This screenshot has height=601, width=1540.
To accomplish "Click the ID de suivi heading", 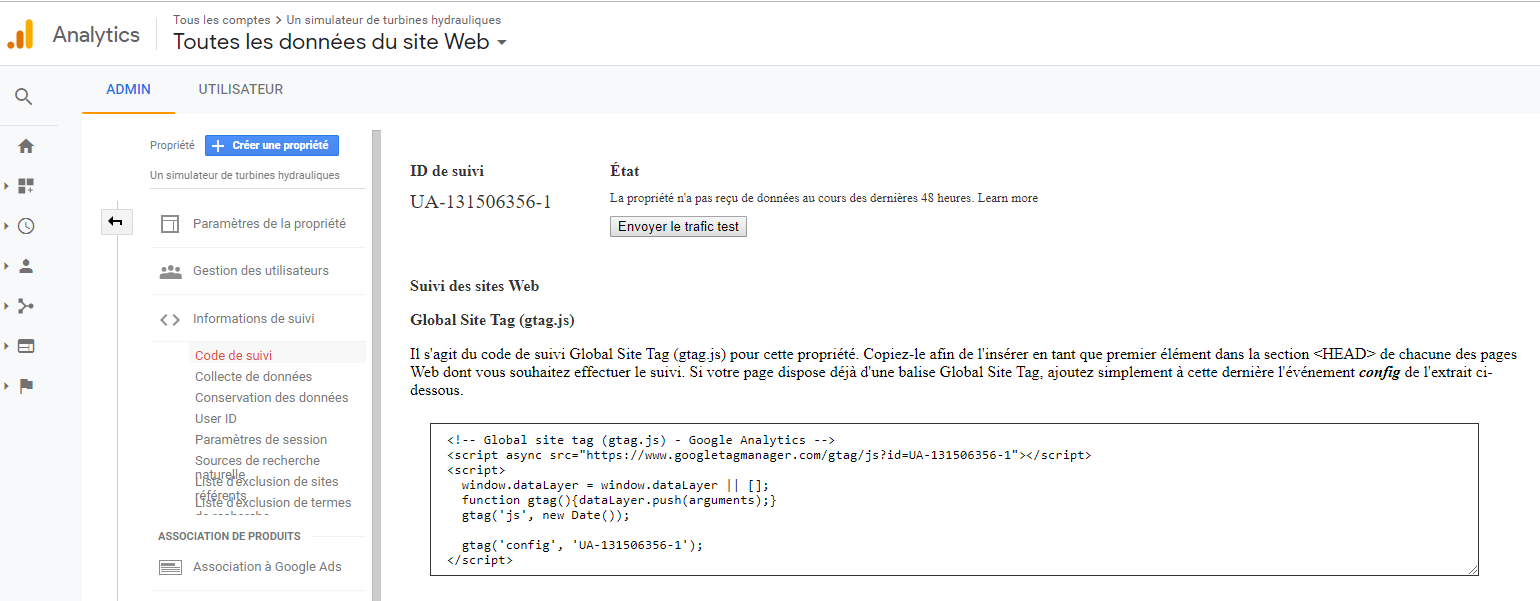I will click(447, 171).
